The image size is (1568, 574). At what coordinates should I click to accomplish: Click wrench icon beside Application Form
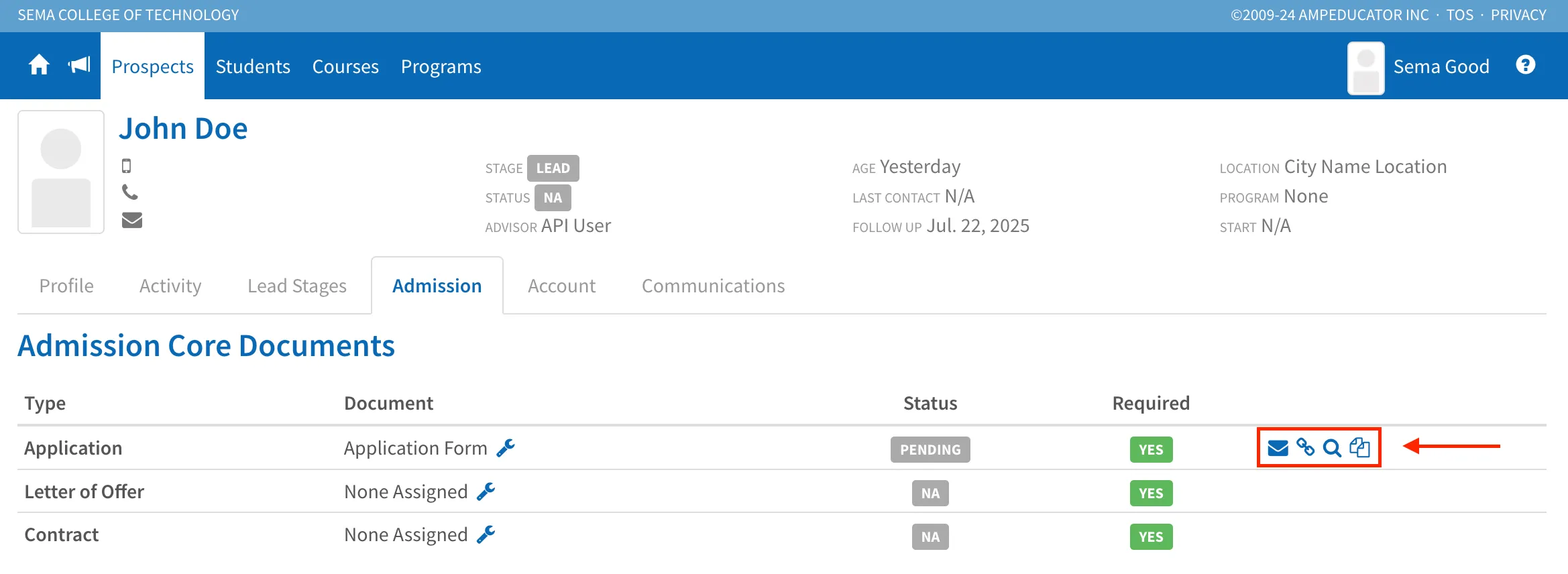[x=506, y=448]
